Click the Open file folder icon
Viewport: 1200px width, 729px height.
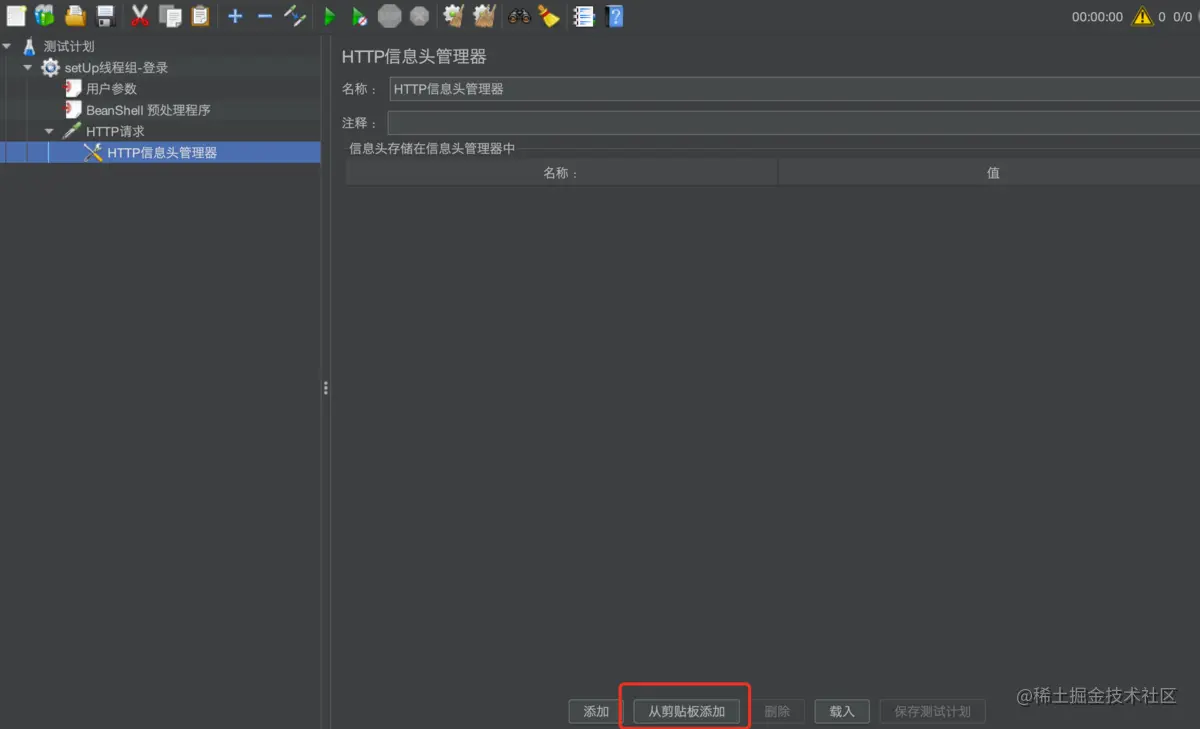tap(75, 15)
